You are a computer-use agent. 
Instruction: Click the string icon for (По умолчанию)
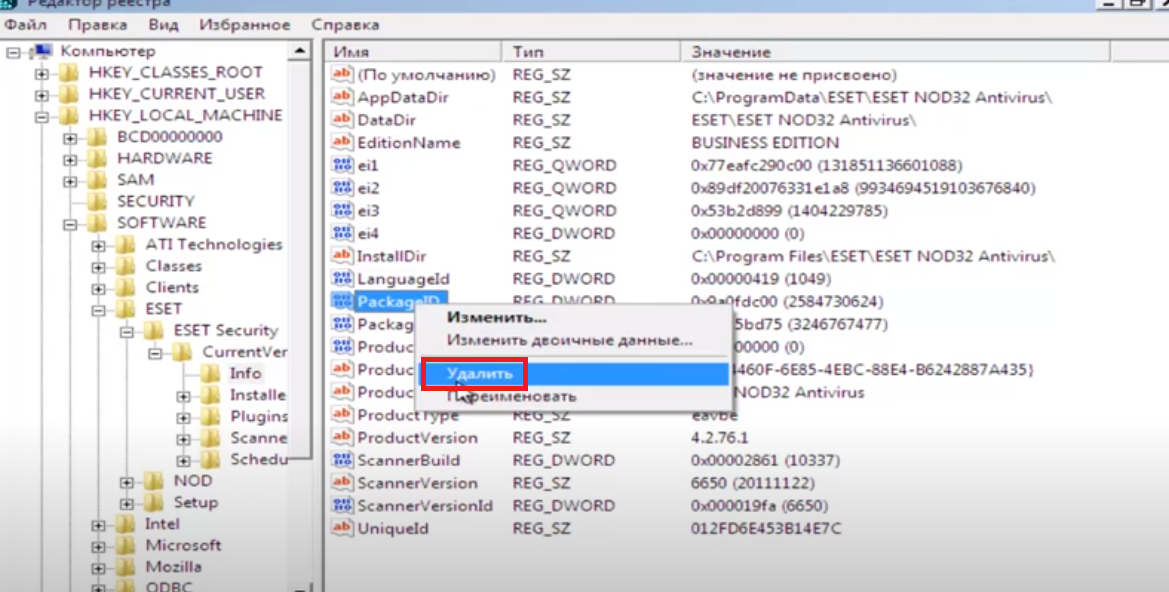click(x=342, y=75)
